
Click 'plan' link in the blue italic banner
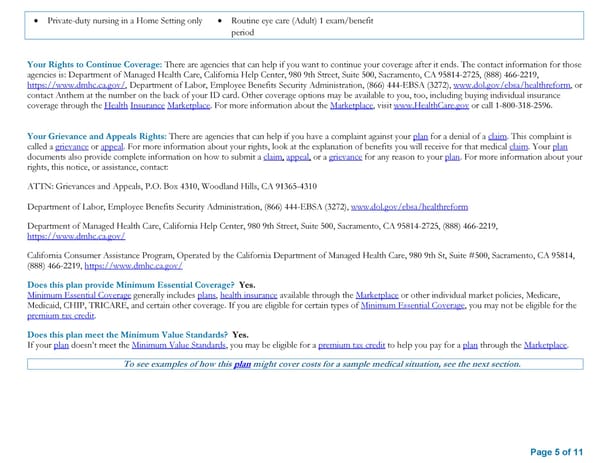[241, 364]
